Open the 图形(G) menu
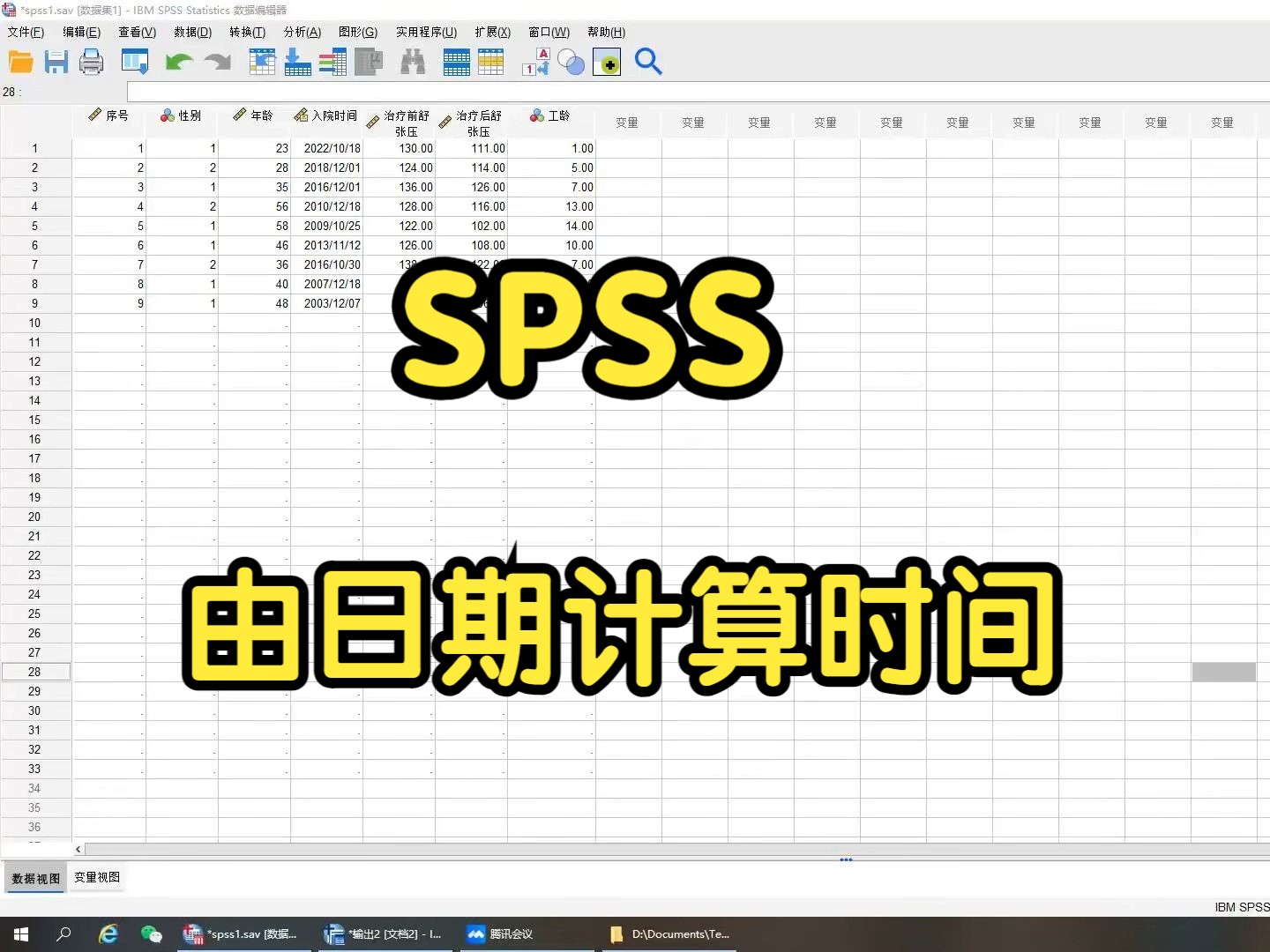 pyautogui.click(x=357, y=32)
